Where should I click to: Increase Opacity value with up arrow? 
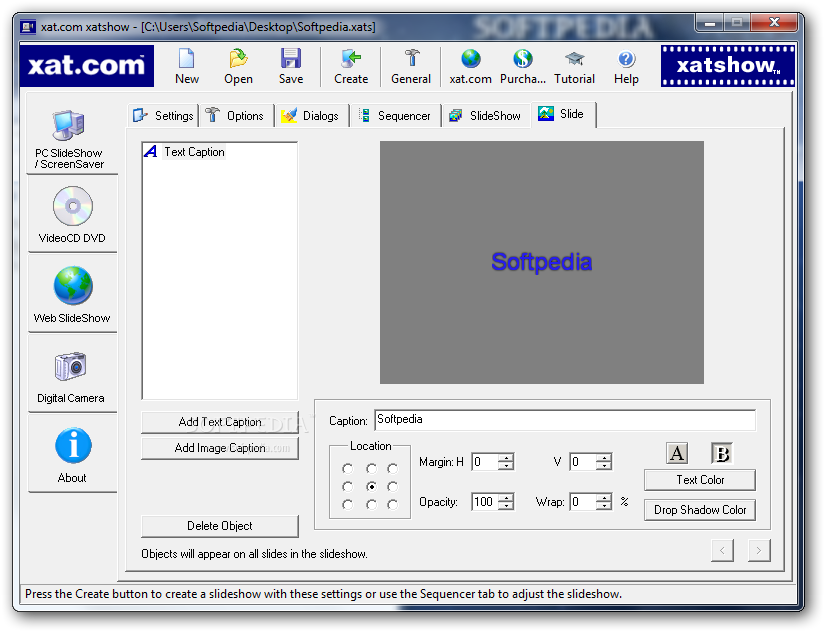(506, 497)
